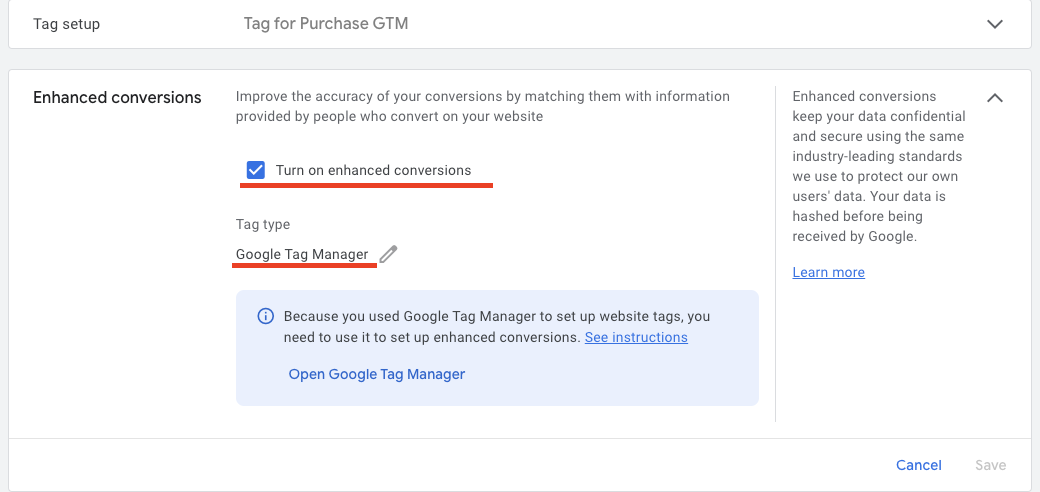Click the blue info icon in the notice

[x=266, y=316]
